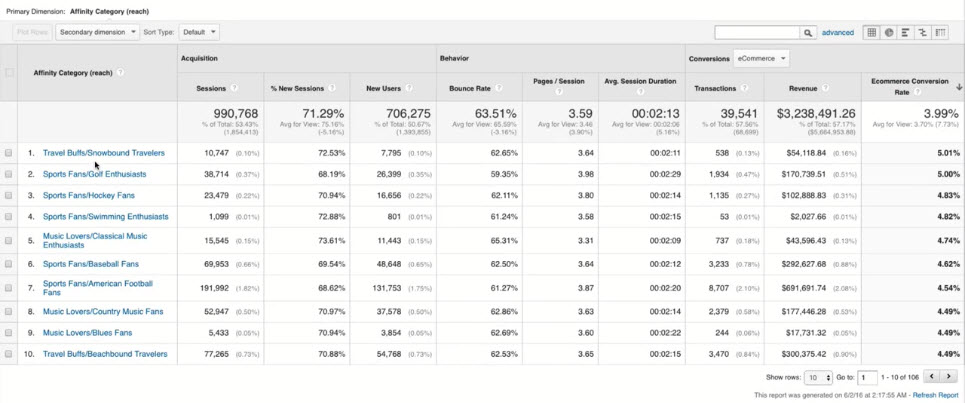Switch to the pie chart percentage view
Viewport: 965px width, 403px height.
pos(889,32)
